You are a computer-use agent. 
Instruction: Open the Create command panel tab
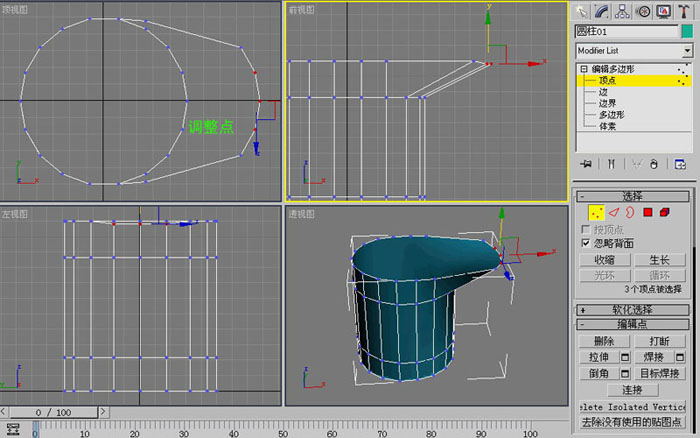tap(581, 12)
